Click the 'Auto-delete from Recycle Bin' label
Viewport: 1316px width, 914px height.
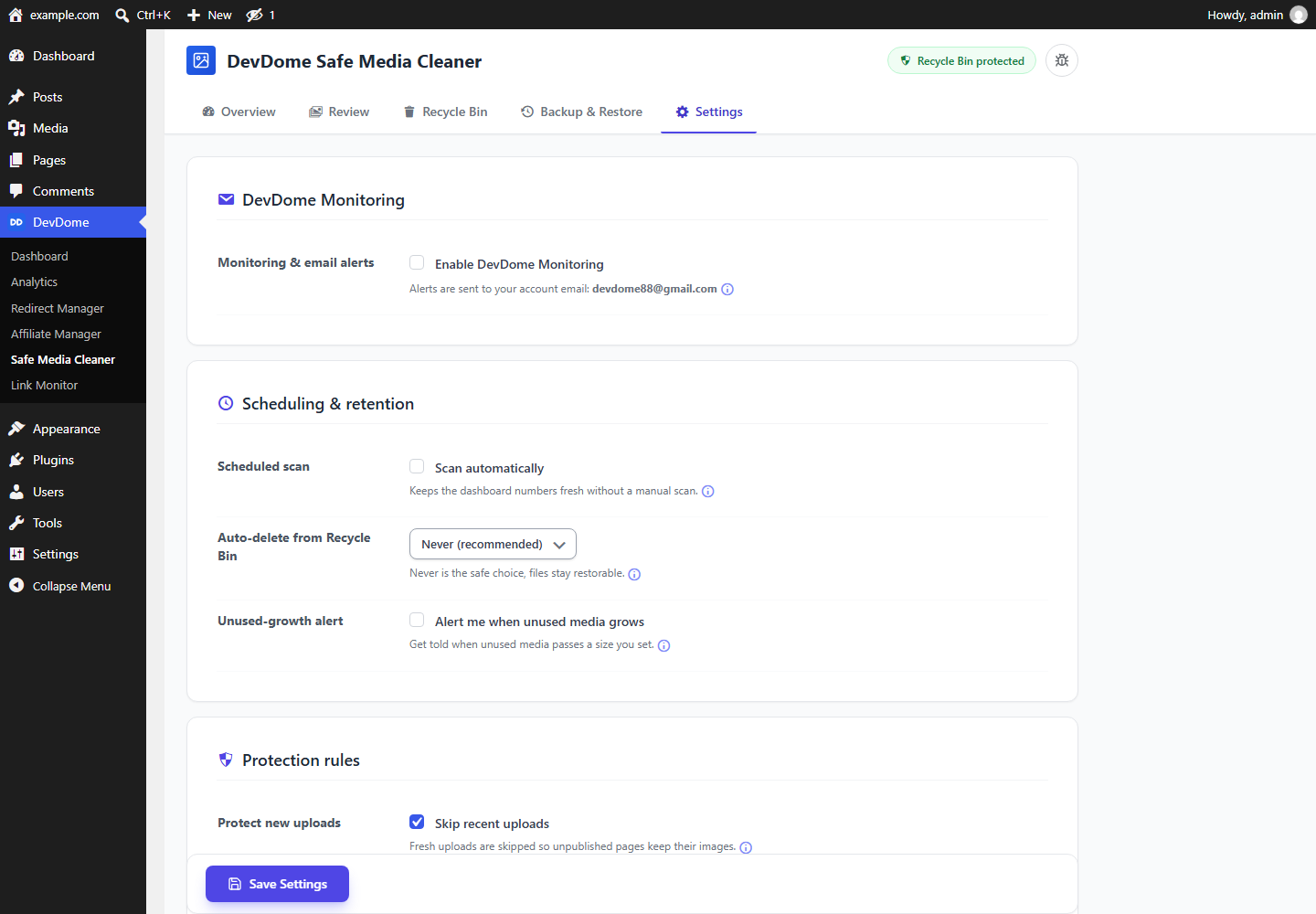(294, 547)
